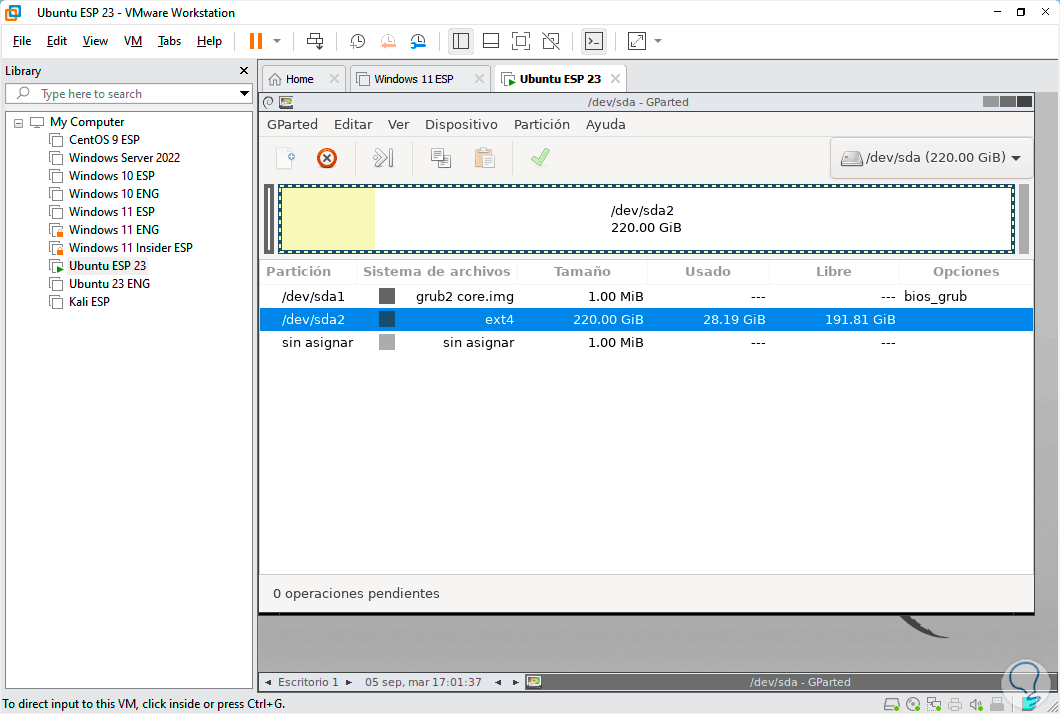
Task: Revert VM to previous snapshot
Action: point(388,41)
